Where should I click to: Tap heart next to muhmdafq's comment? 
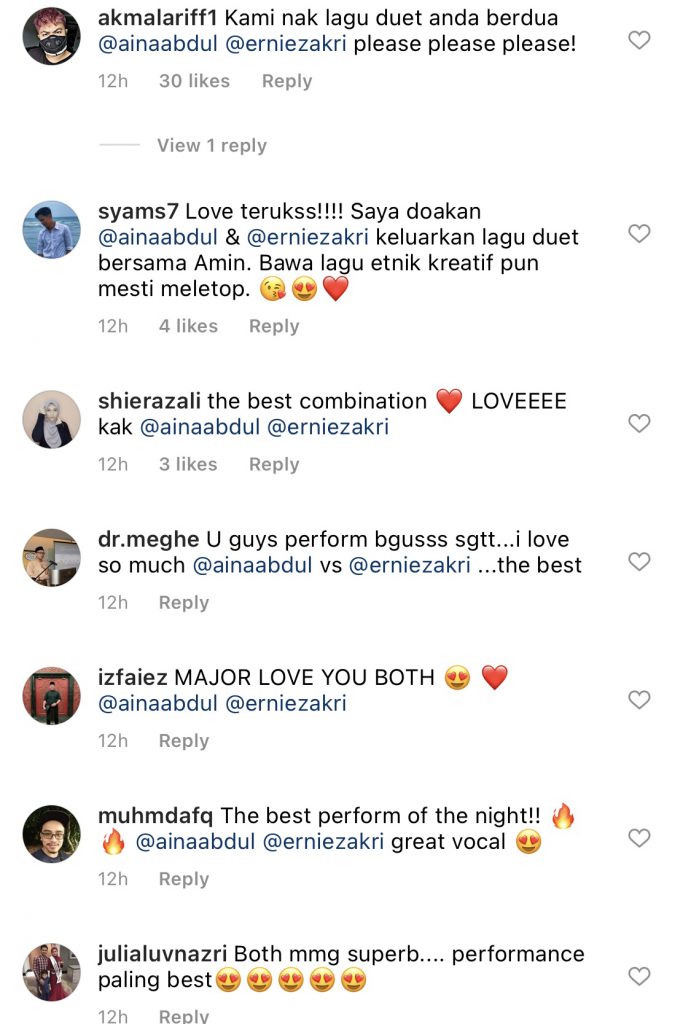[638, 838]
